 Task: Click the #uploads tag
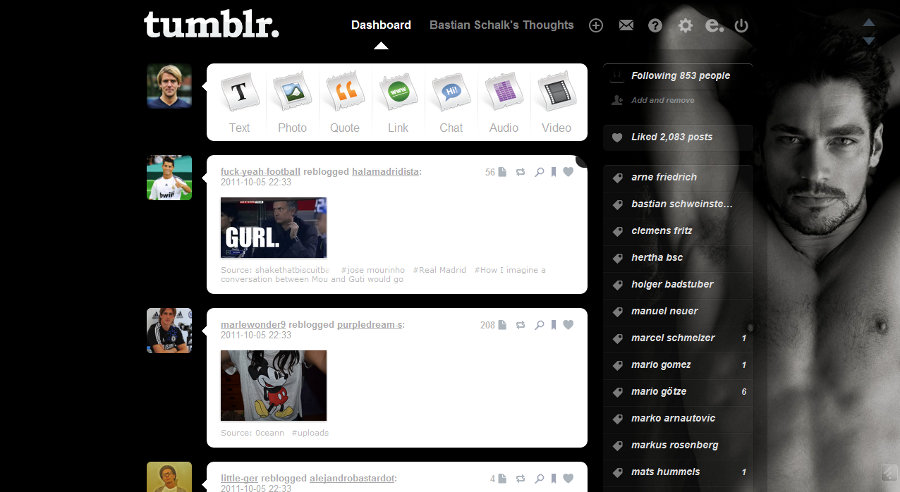coord(310,433)
